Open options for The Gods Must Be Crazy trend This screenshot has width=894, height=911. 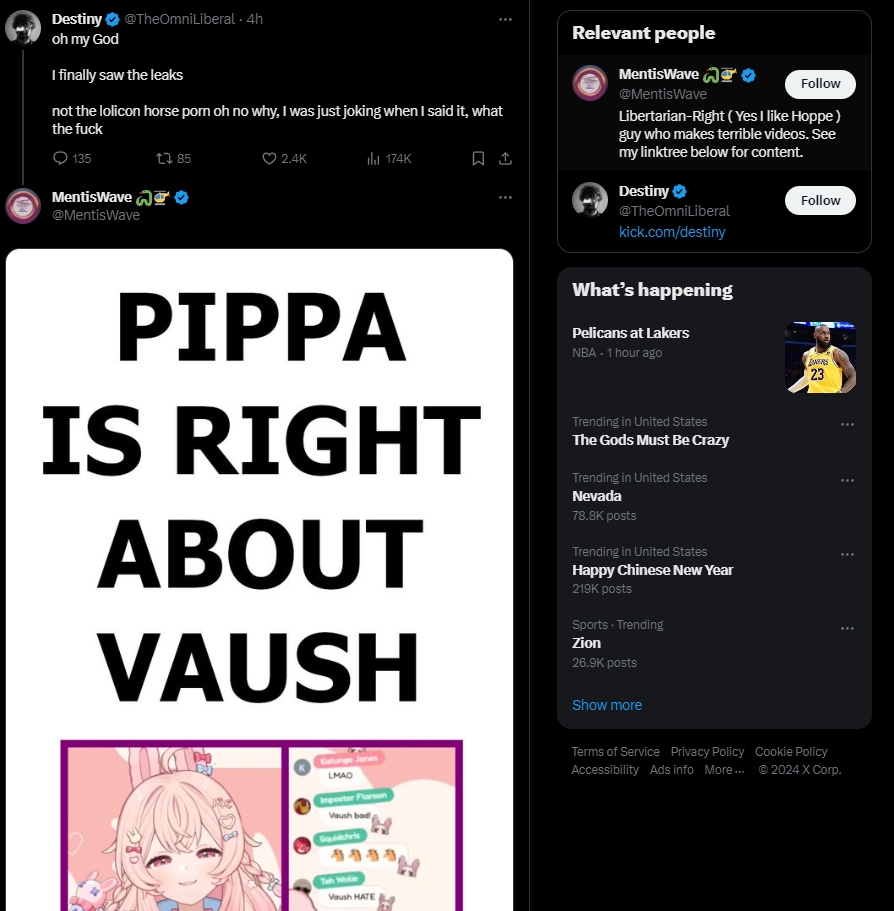click(847, 424)
